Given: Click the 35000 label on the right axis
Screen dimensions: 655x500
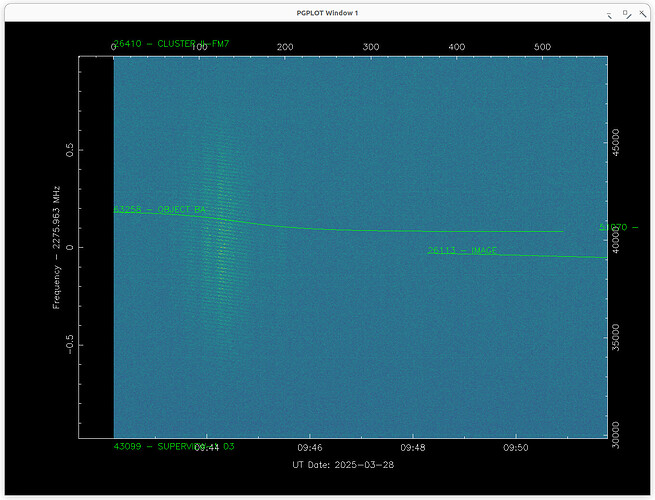Looking at the screenshot, I should coord(615,337).
